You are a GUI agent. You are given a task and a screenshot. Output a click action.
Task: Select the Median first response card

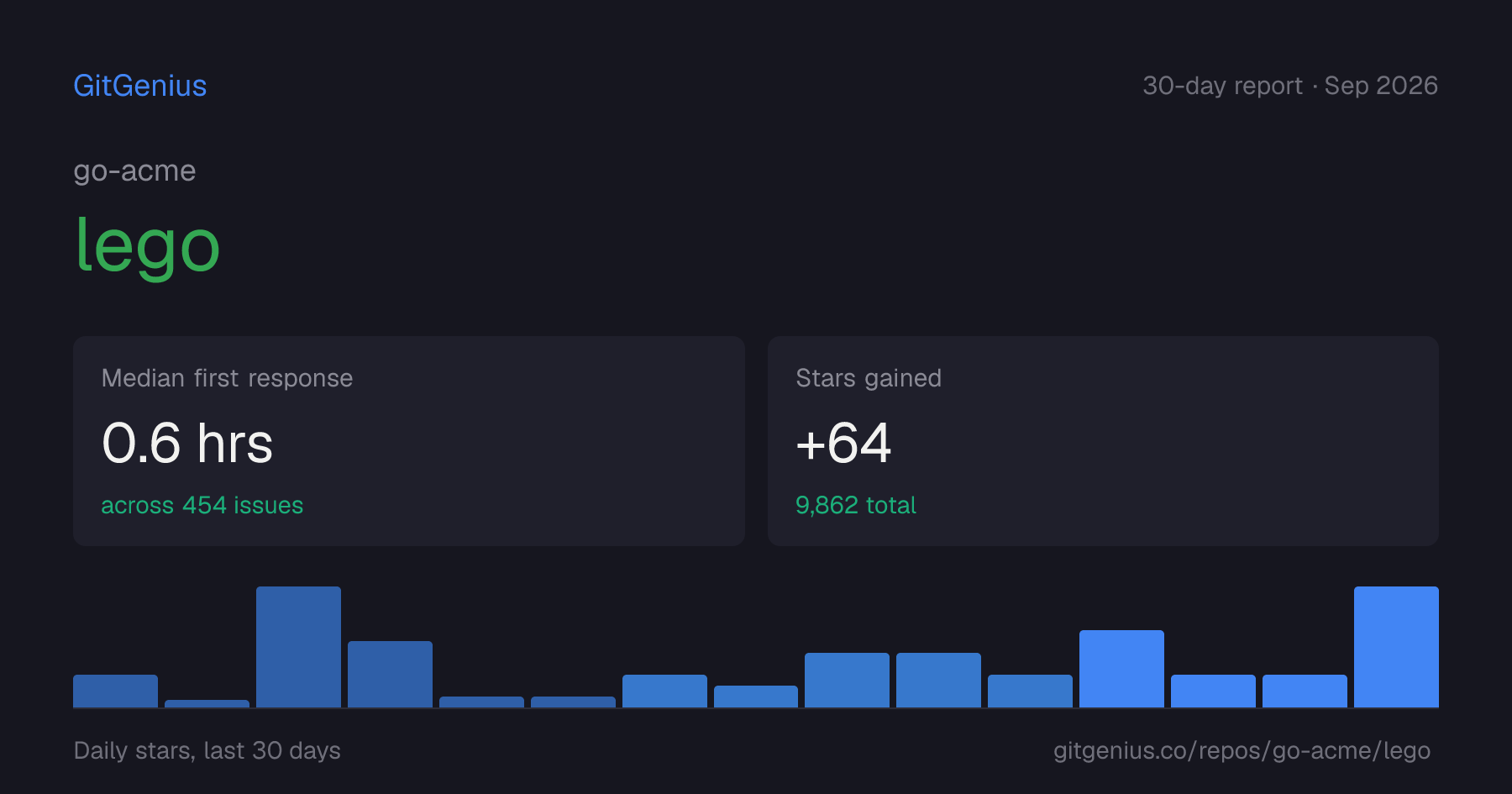pos(409,441)
